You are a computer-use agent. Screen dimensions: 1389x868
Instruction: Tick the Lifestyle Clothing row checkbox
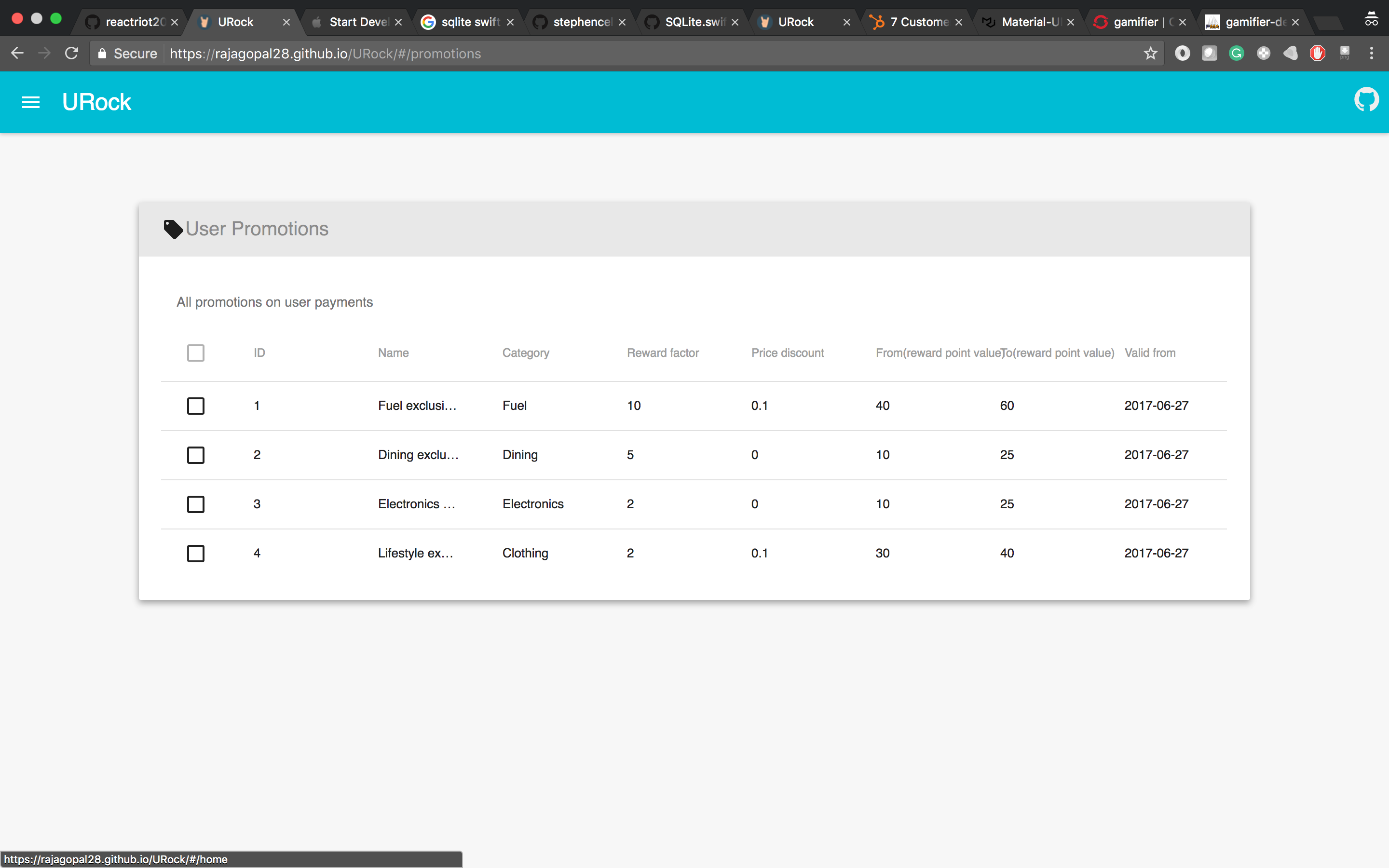tap(196, 554)
